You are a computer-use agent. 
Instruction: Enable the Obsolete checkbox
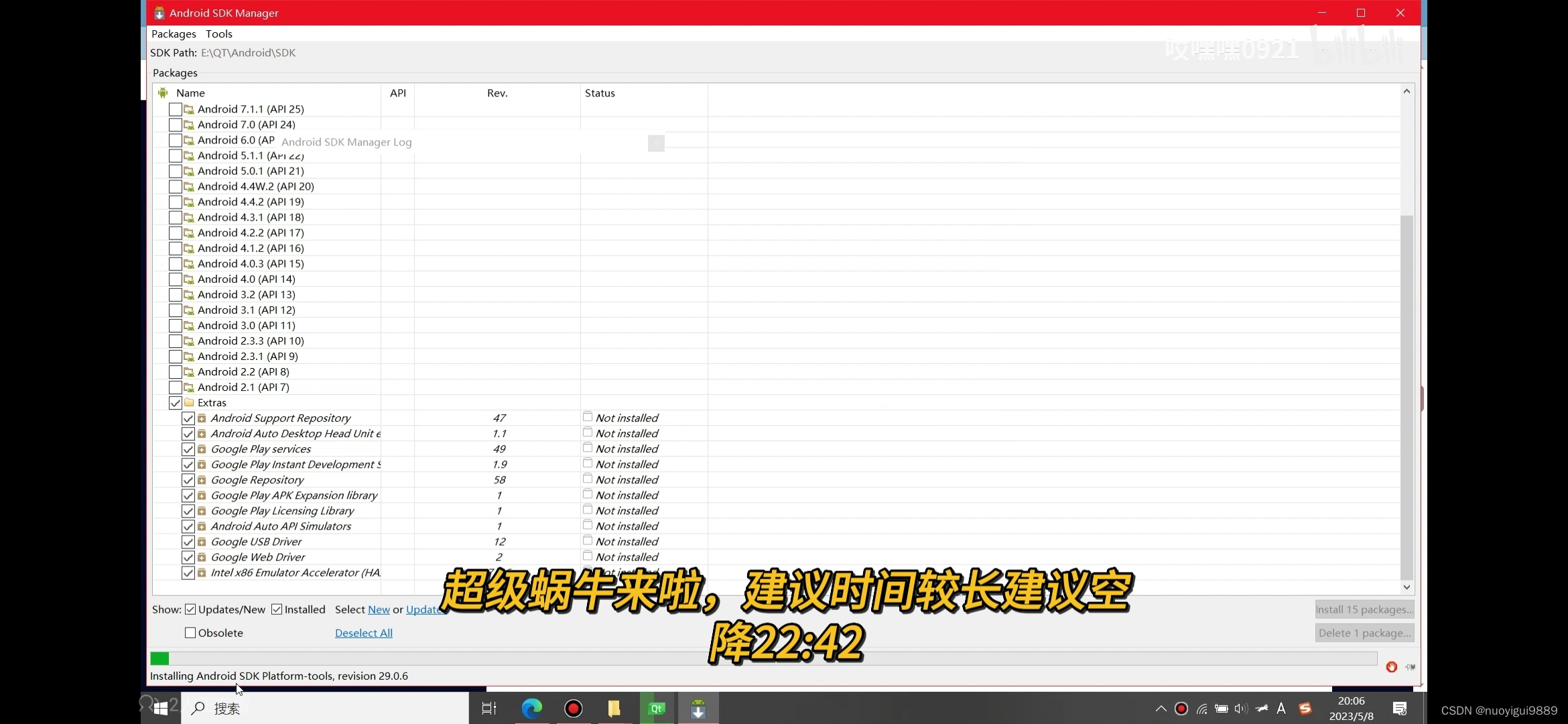[x=190, y=633]
